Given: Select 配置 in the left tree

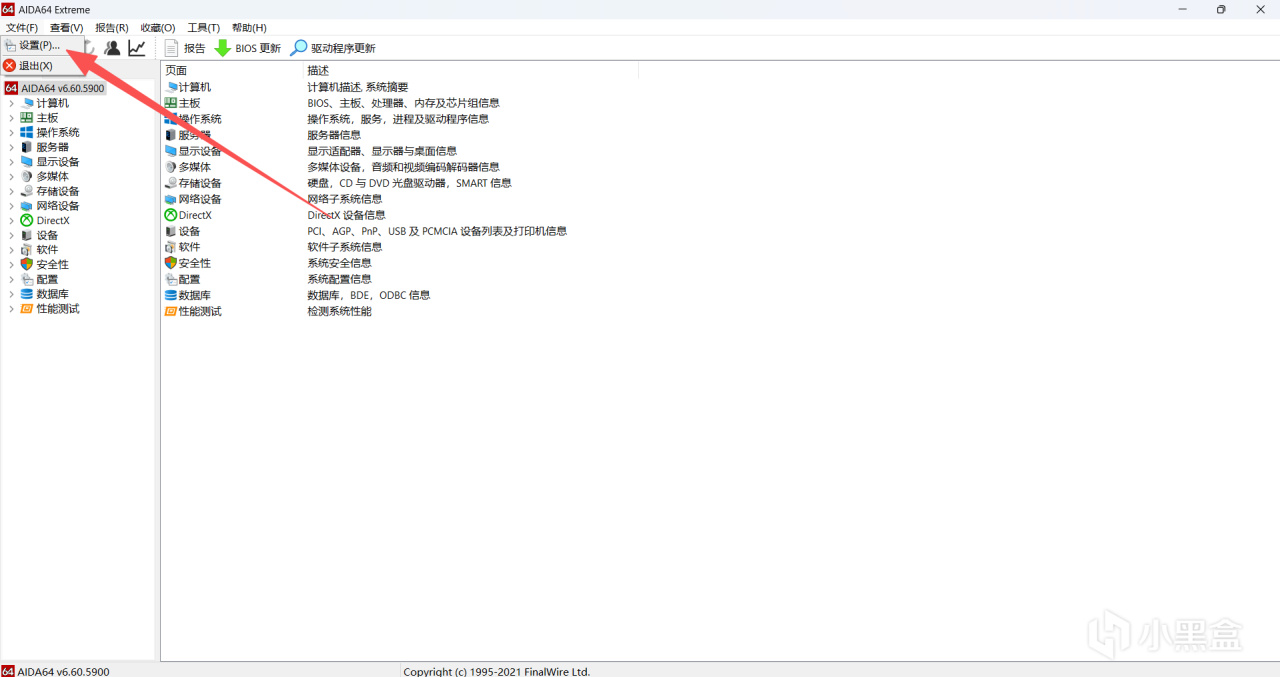Looking at the screenshot, I should (47, 280).
